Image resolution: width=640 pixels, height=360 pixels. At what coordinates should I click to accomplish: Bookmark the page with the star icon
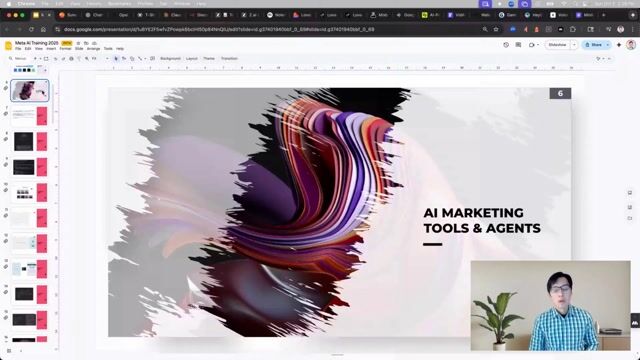496,29
